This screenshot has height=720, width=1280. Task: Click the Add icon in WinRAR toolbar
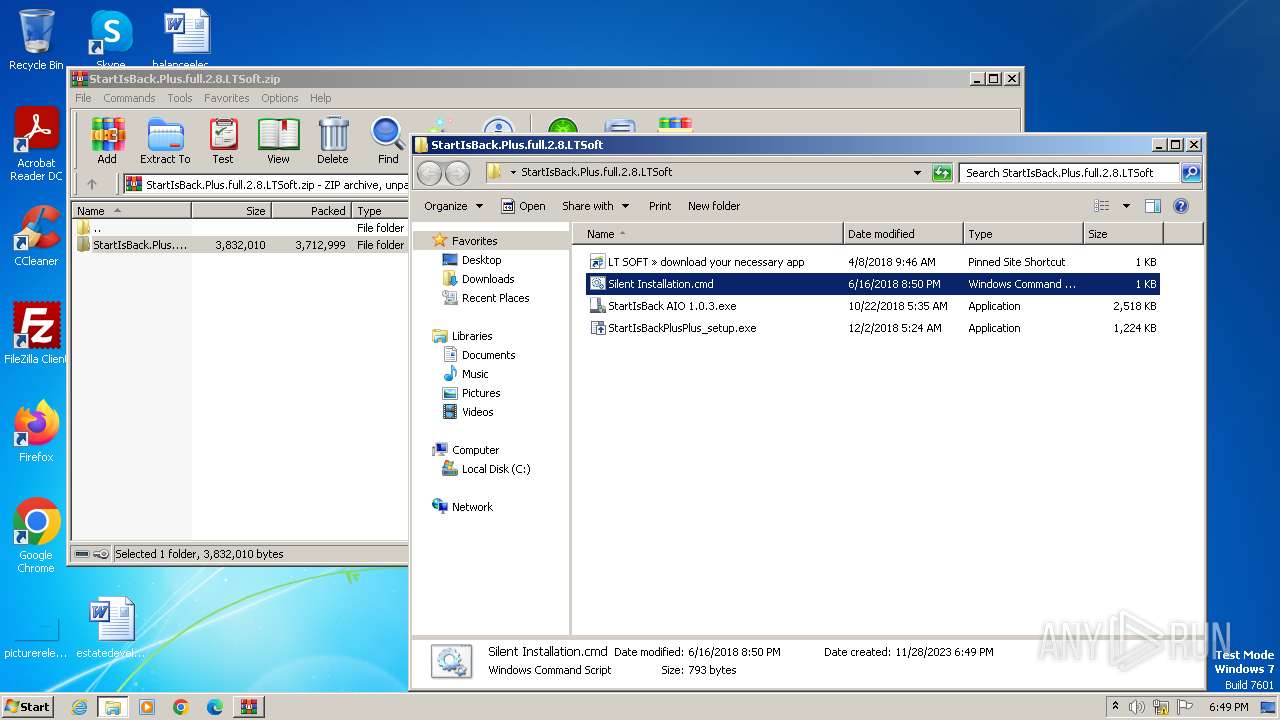point(107,140)
